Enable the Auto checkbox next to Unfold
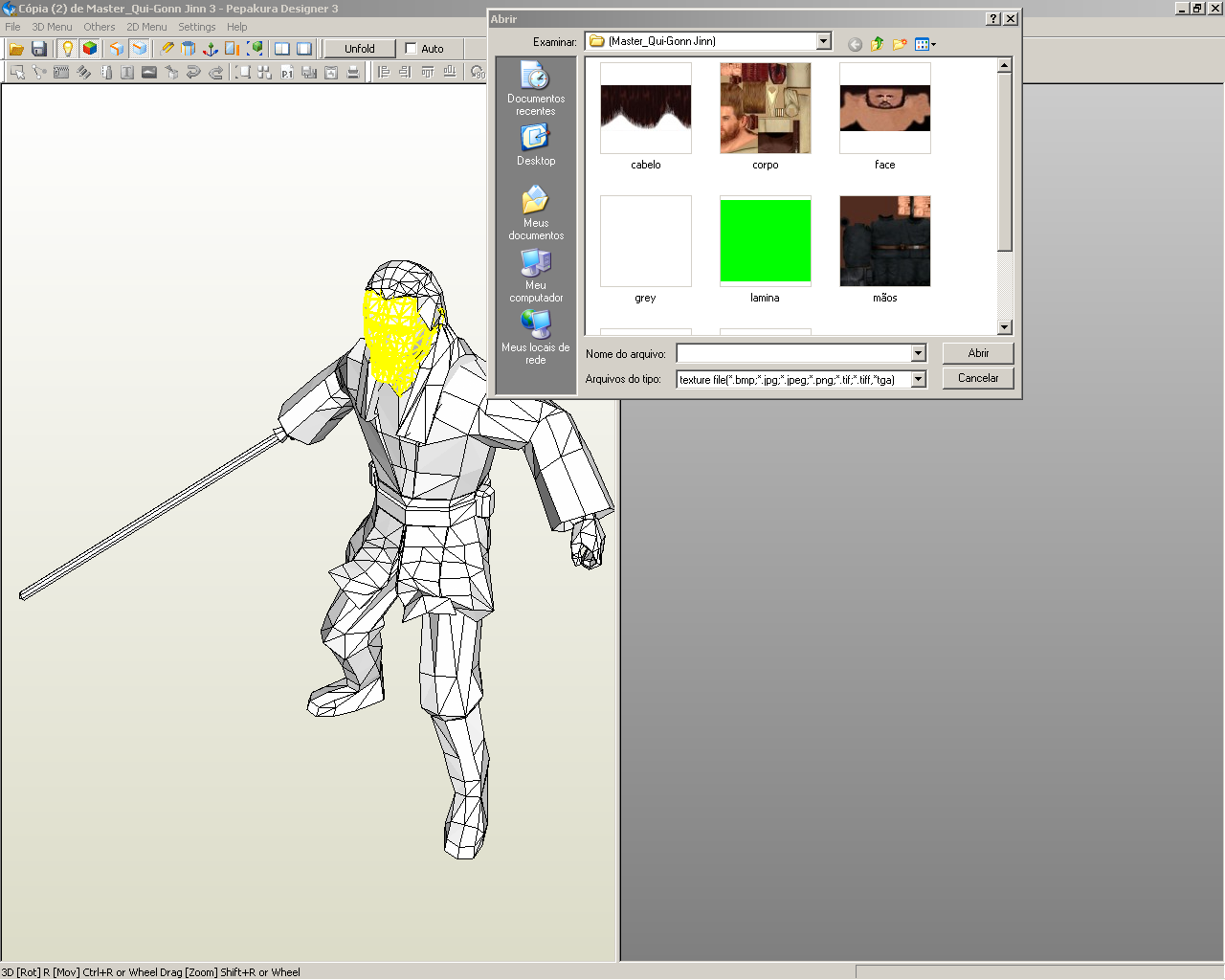This screenshot has height=980, width=1225. click(x=411, y=48)
